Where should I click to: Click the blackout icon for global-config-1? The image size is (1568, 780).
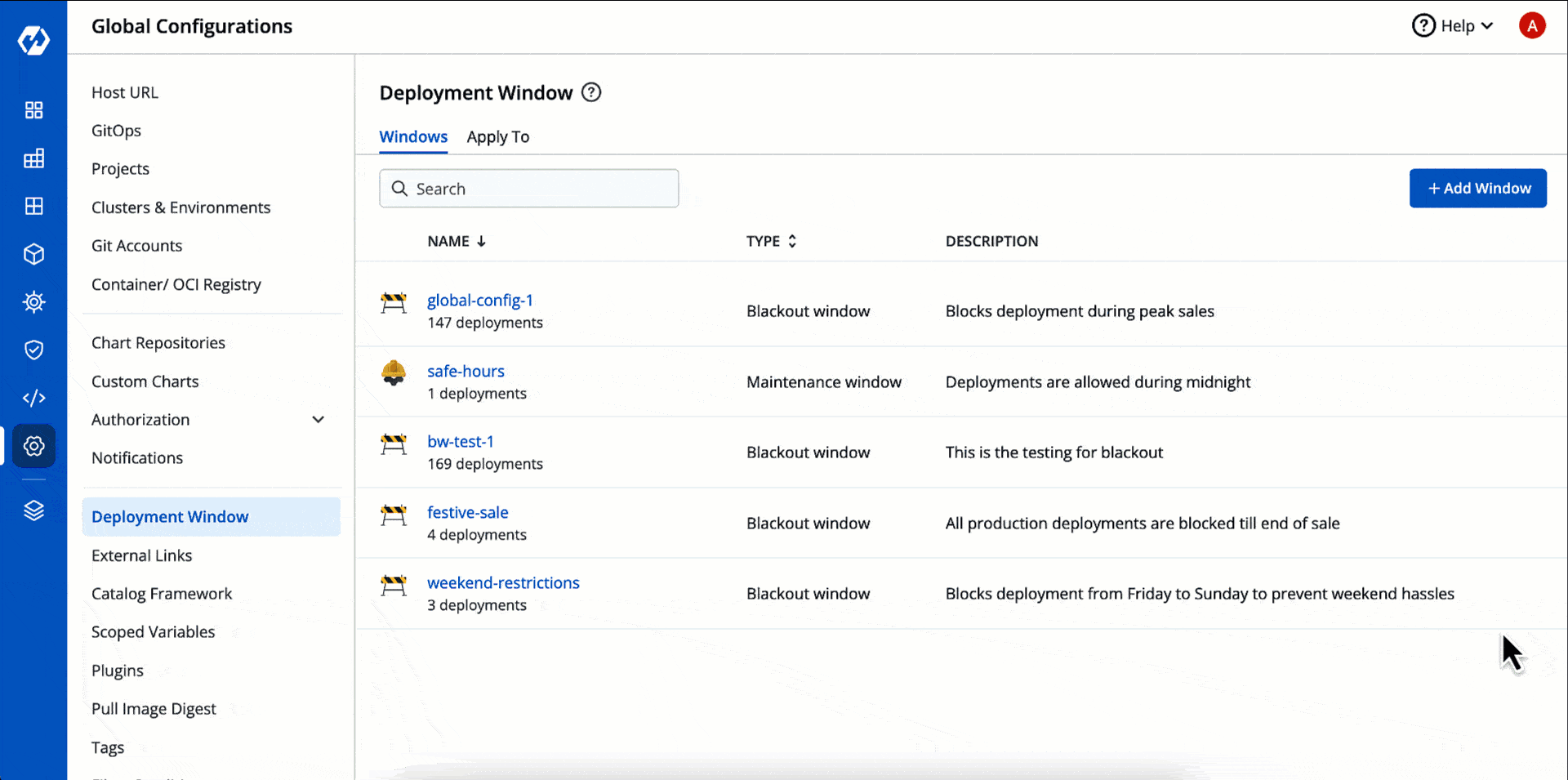coord(394,302)
